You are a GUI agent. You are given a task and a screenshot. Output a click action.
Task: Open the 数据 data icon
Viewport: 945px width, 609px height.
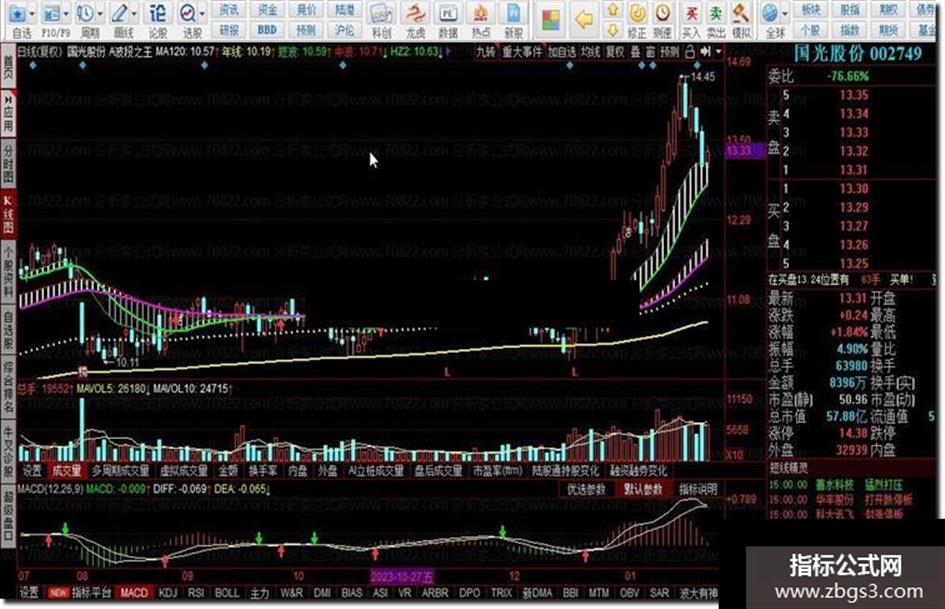(448, 14)
